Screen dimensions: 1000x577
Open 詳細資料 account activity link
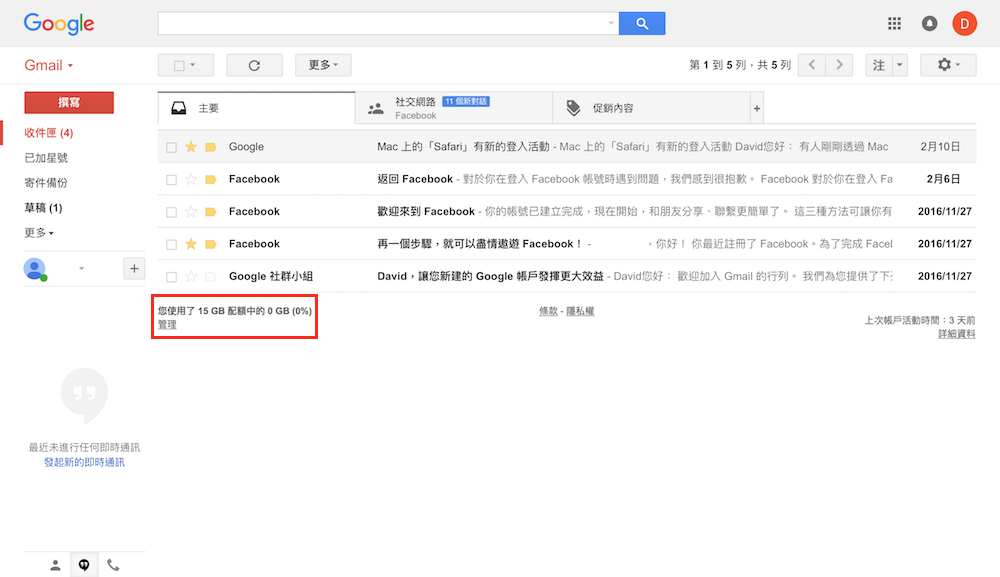click(956, 333)
